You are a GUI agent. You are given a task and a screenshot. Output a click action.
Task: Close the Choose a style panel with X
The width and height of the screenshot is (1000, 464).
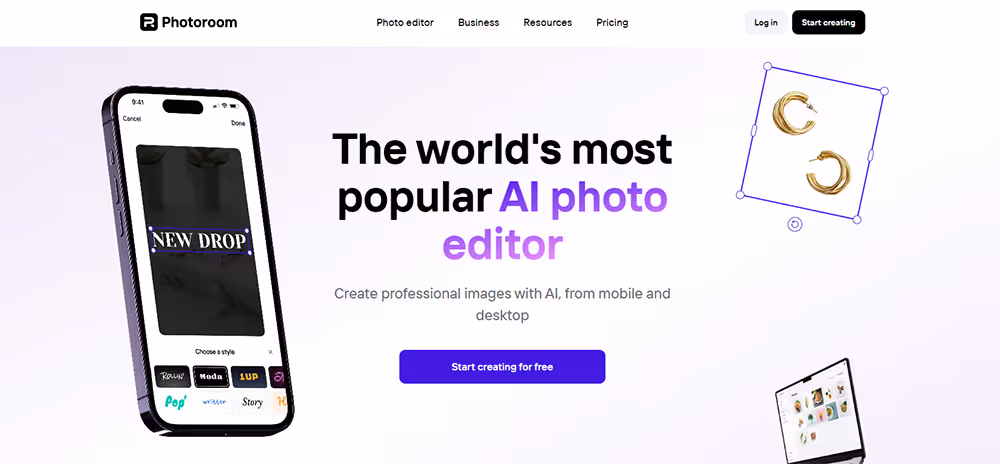tap(270, 352)
